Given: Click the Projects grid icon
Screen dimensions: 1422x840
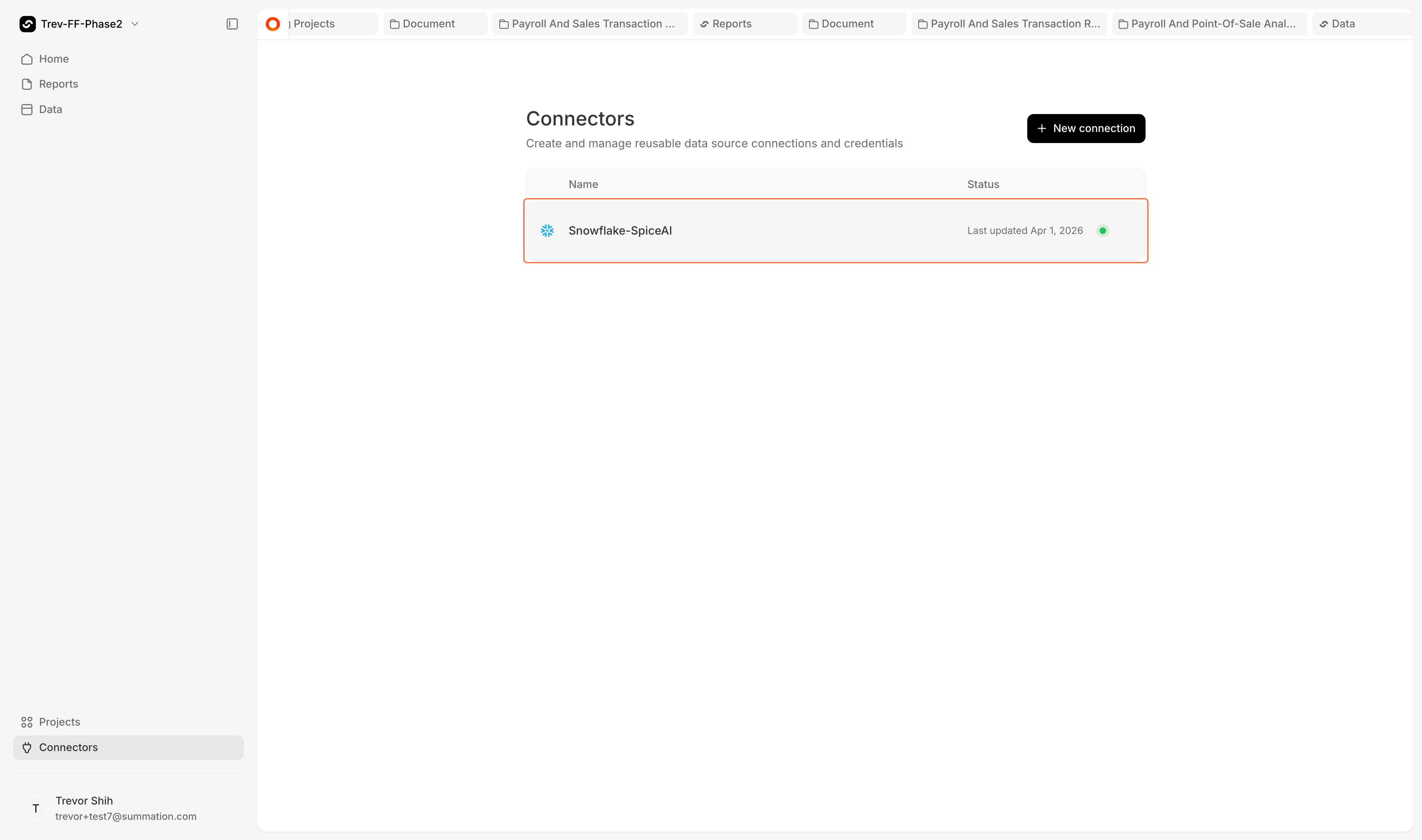Looking at the screenshot, I should pos(27,722).
